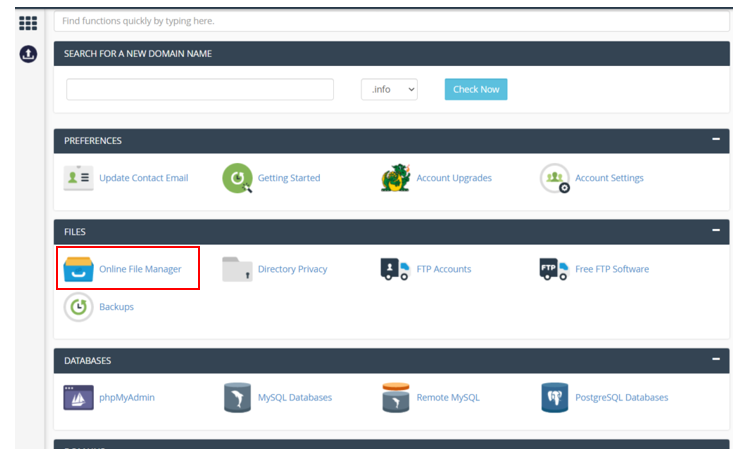The width and height of the screenshot is (733, 457).
Task: Open the Update Contact Email link
Action: 143,178
